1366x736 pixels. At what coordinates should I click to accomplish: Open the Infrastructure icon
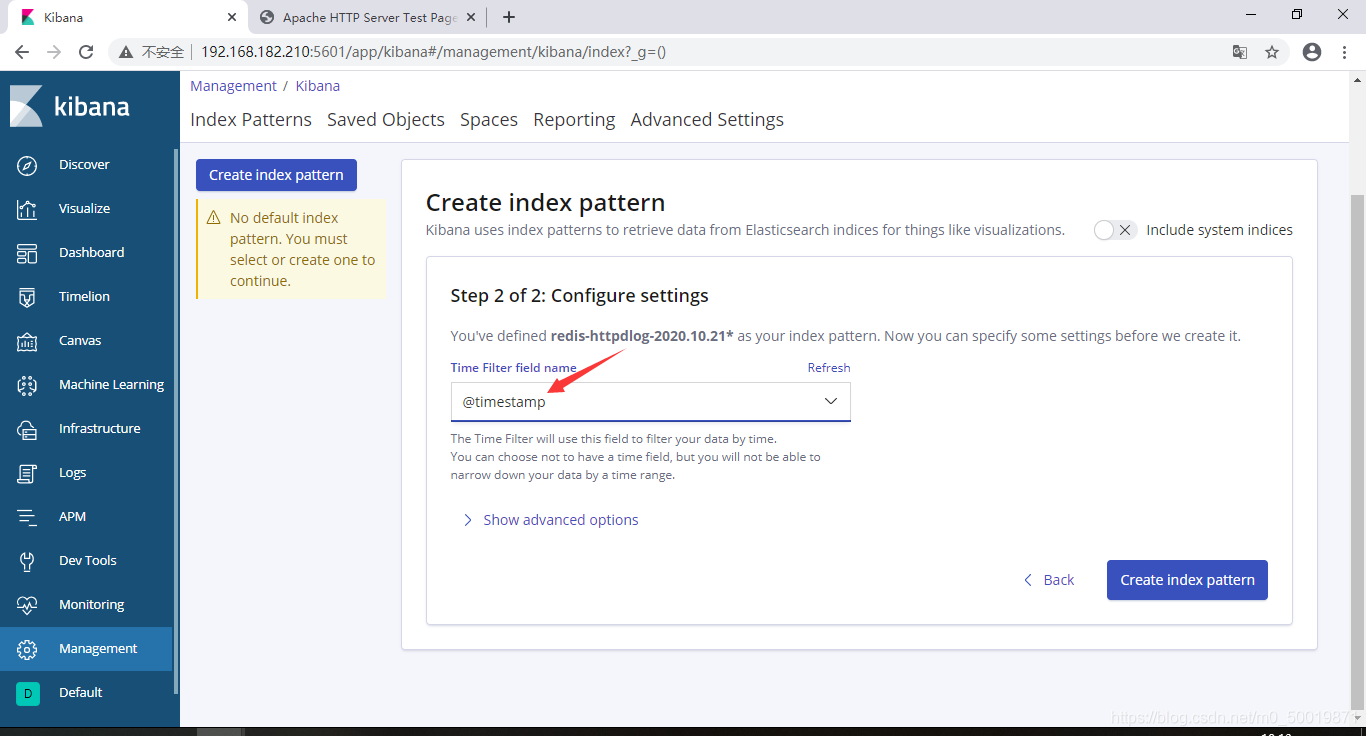point(27,429)
